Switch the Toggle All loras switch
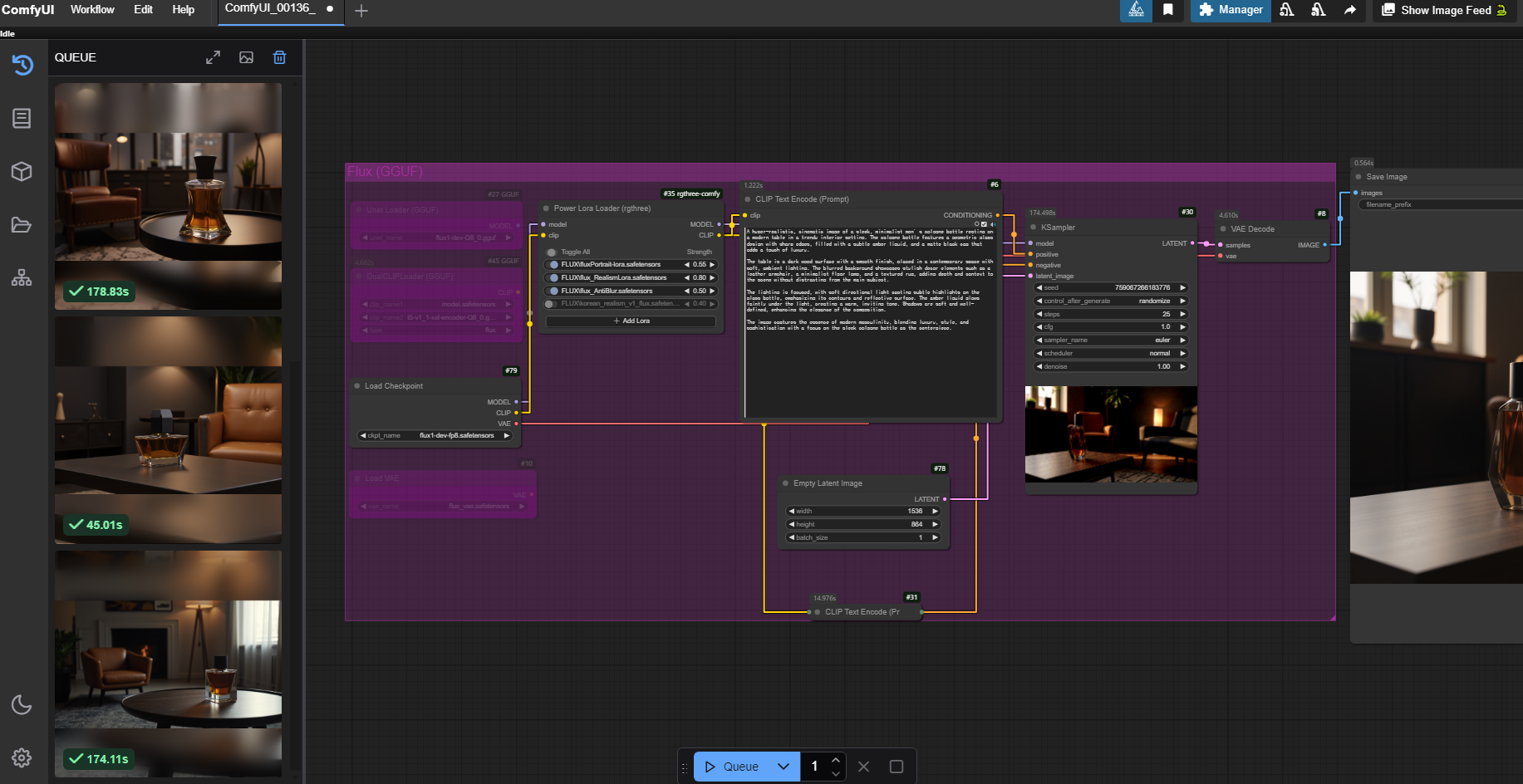The image size is (1523, 784). click(x=552, y=252)
